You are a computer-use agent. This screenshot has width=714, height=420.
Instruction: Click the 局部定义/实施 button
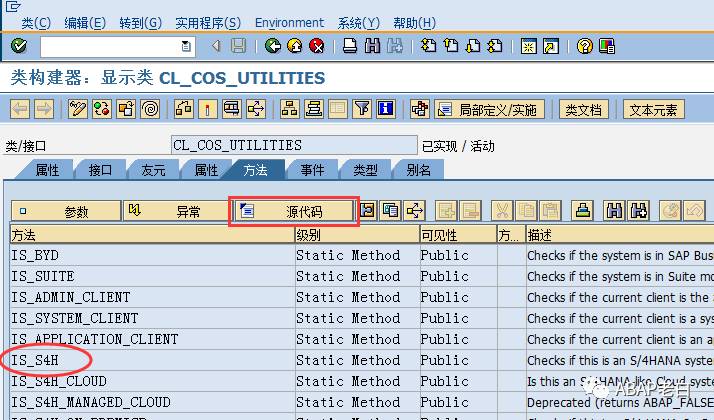[x=490, y=109]
